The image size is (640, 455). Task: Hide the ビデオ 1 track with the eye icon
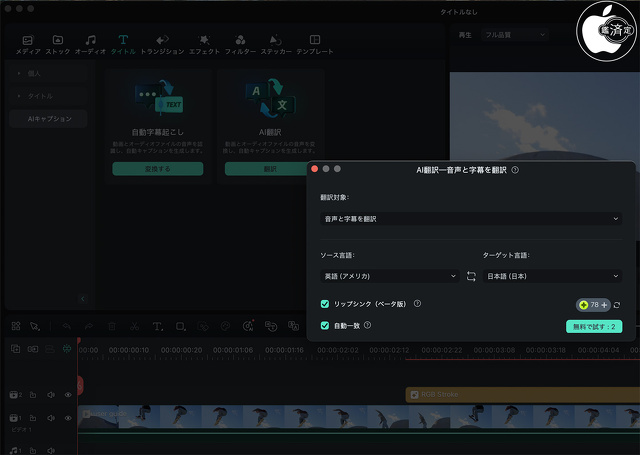[68, 418]
